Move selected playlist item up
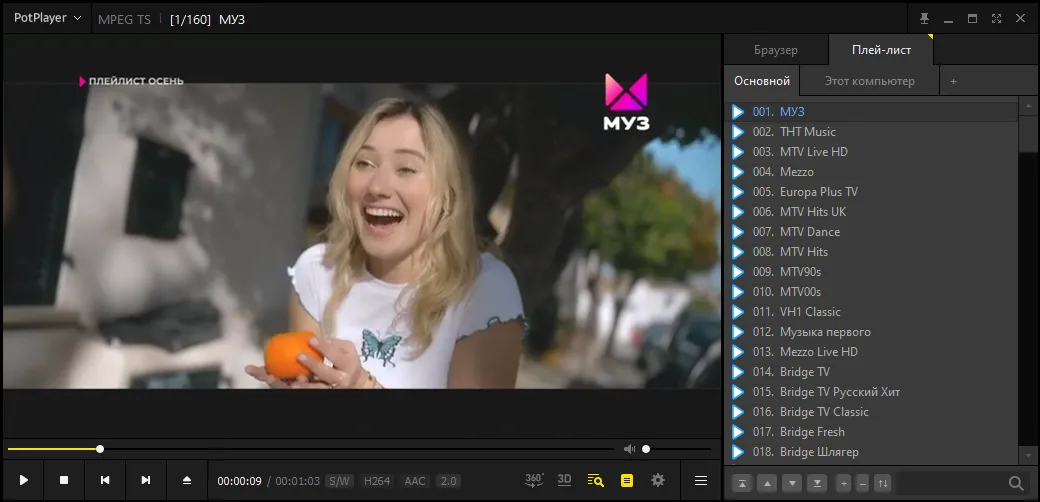Screen dimensions: 1040x502 (767, 483)
